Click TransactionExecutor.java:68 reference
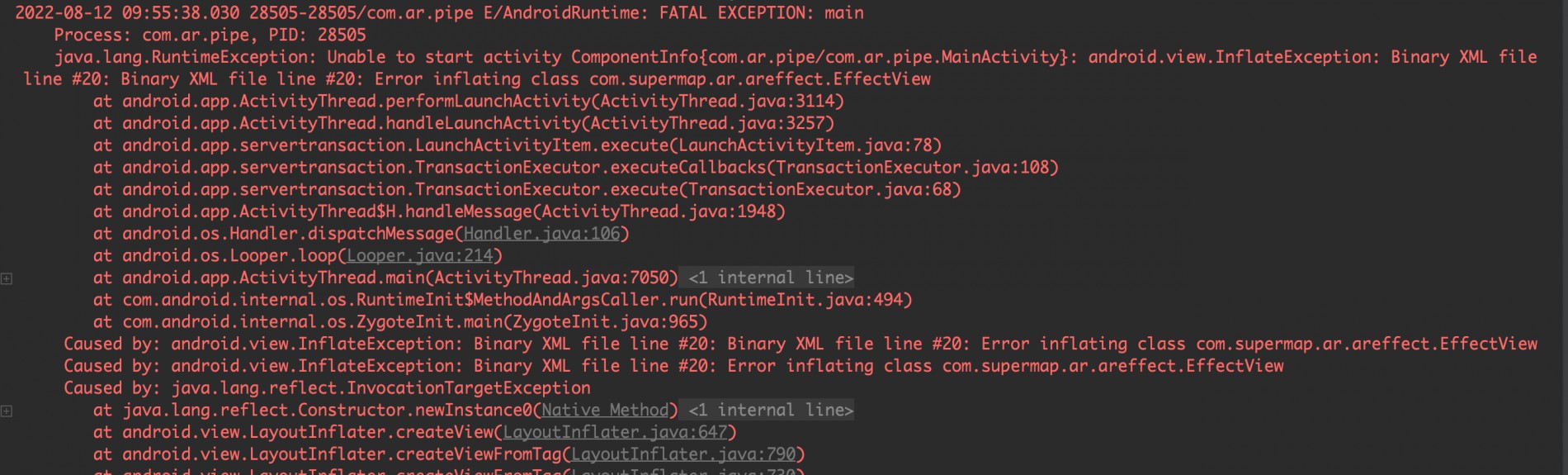 click(x=819, y=190)
